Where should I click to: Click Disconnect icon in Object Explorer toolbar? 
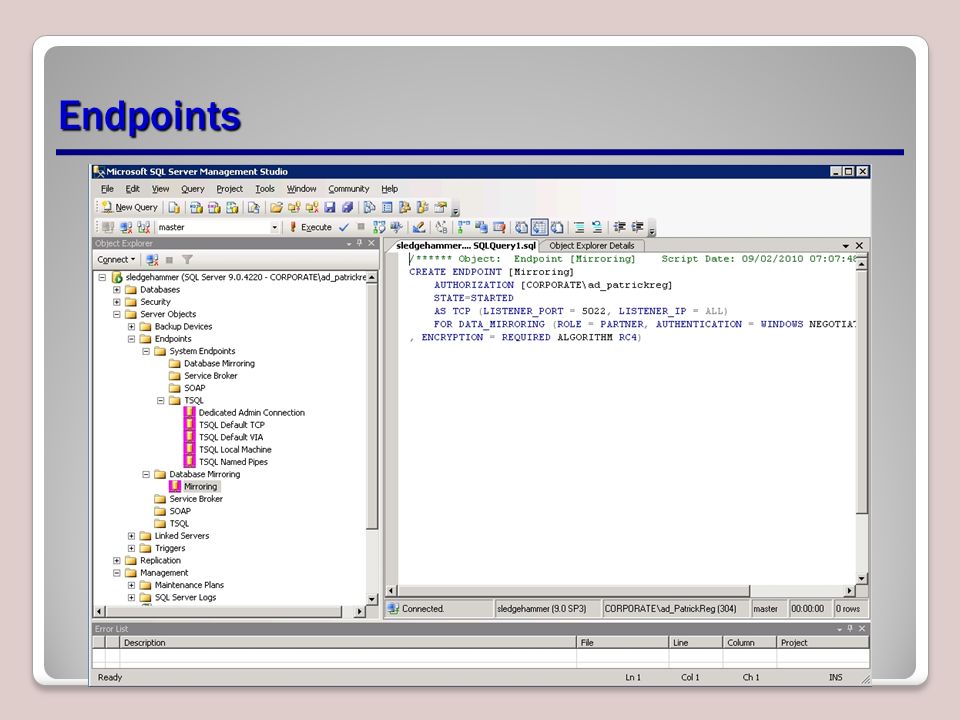click(152, 260)
